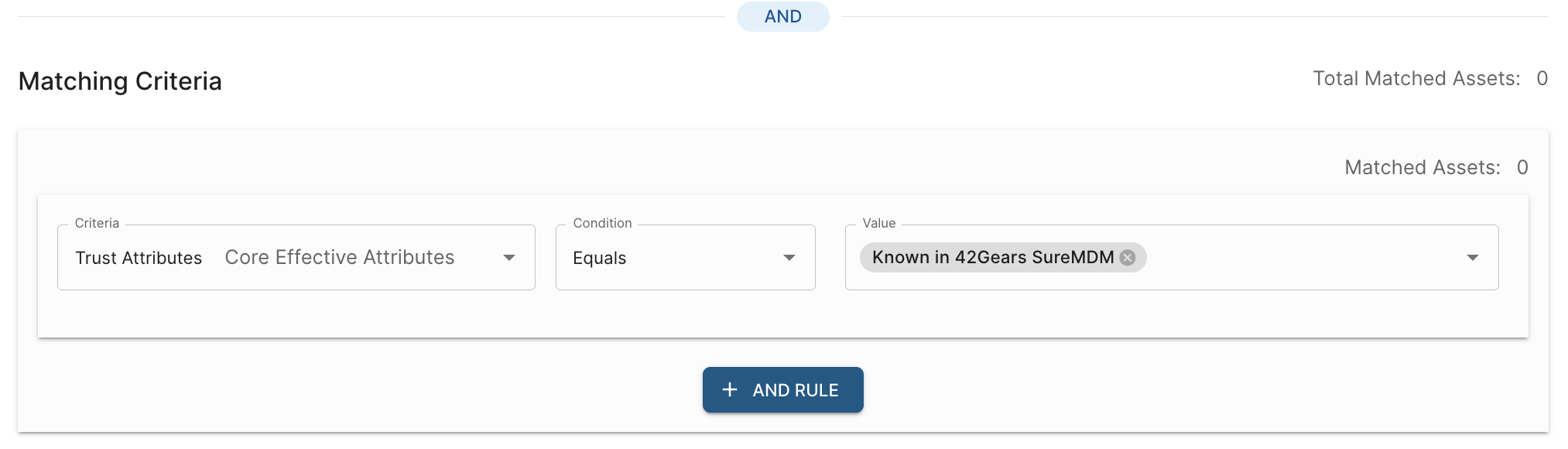Click the rule's Matched Assets count
The width and height of the screenshot is (1568, 449).
tap(1522, 167)
